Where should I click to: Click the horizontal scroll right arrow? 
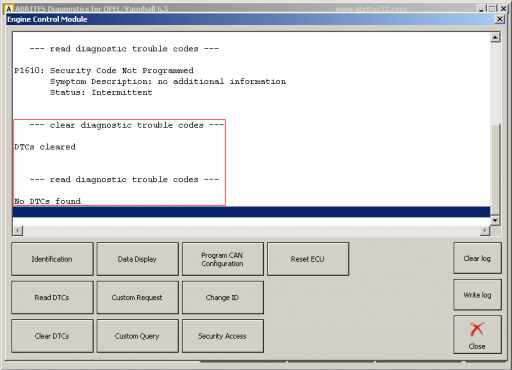[x=485, y=230]
